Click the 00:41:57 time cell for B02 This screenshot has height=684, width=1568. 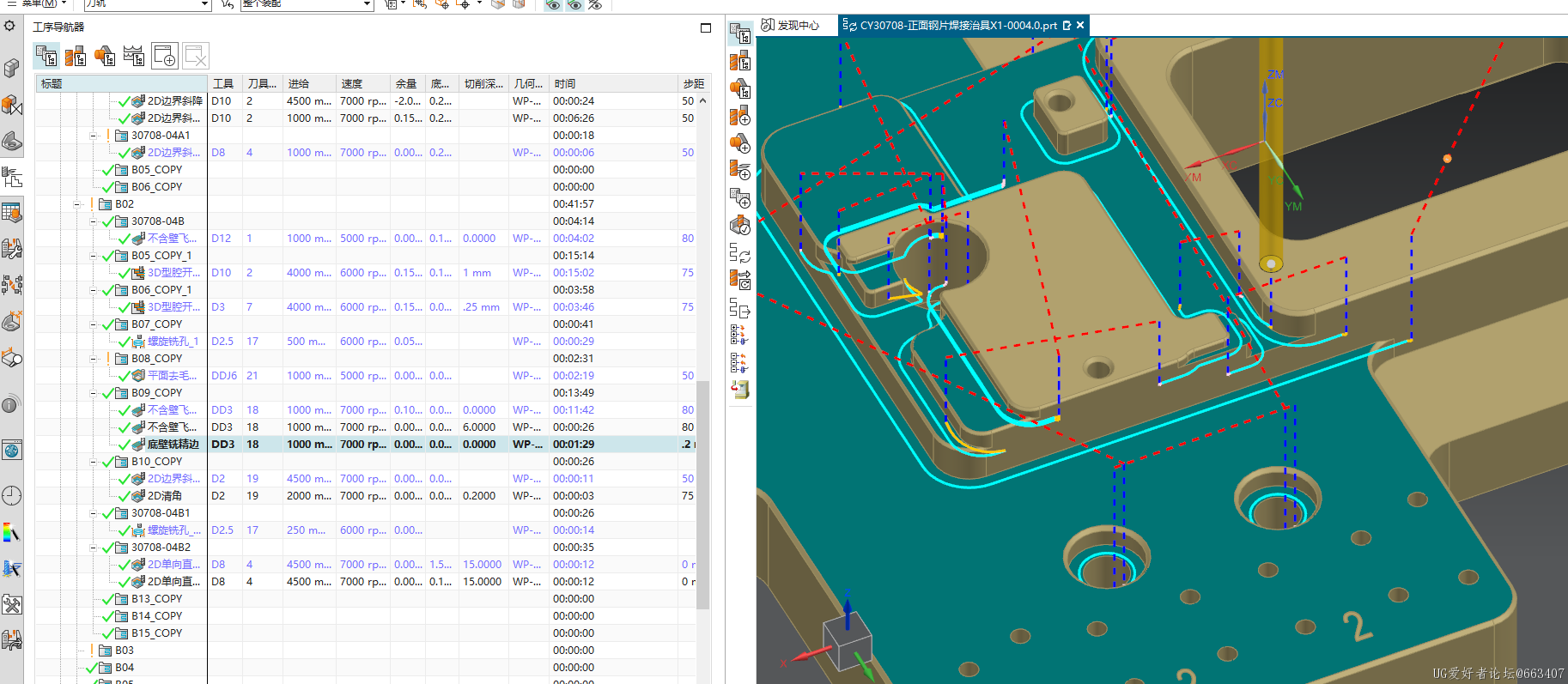[574, 204]
